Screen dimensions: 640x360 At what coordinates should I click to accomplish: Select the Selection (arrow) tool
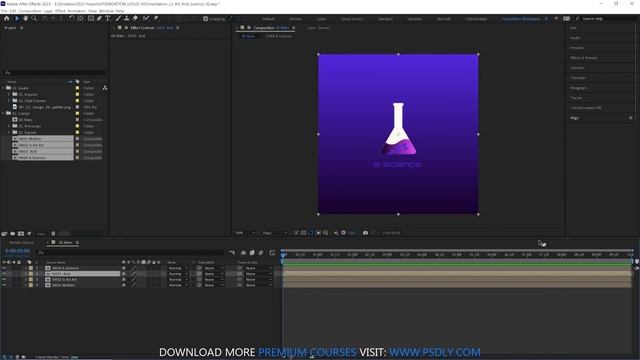click(17, 18)
